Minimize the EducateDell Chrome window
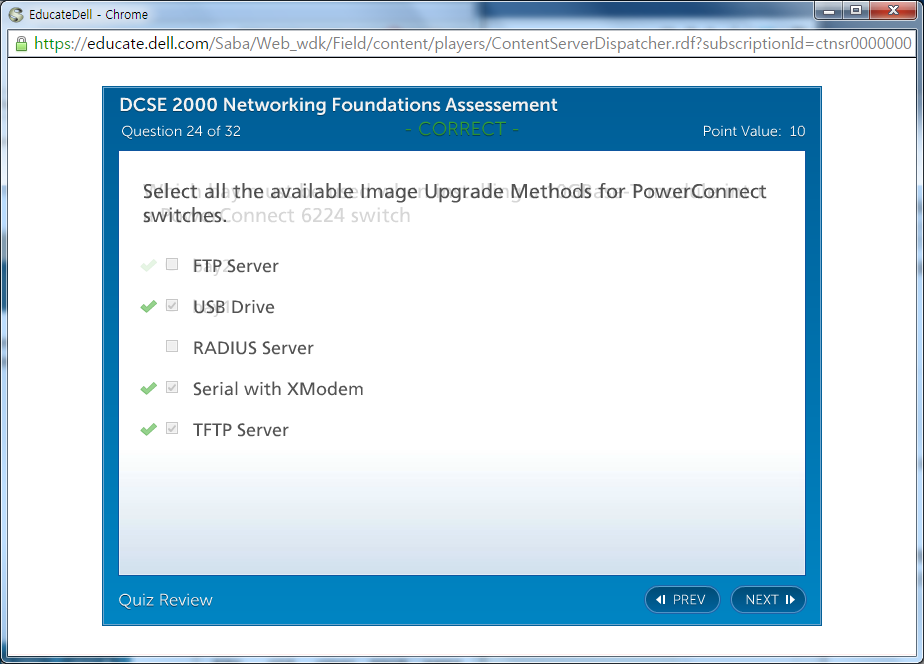 coord(829,11)
